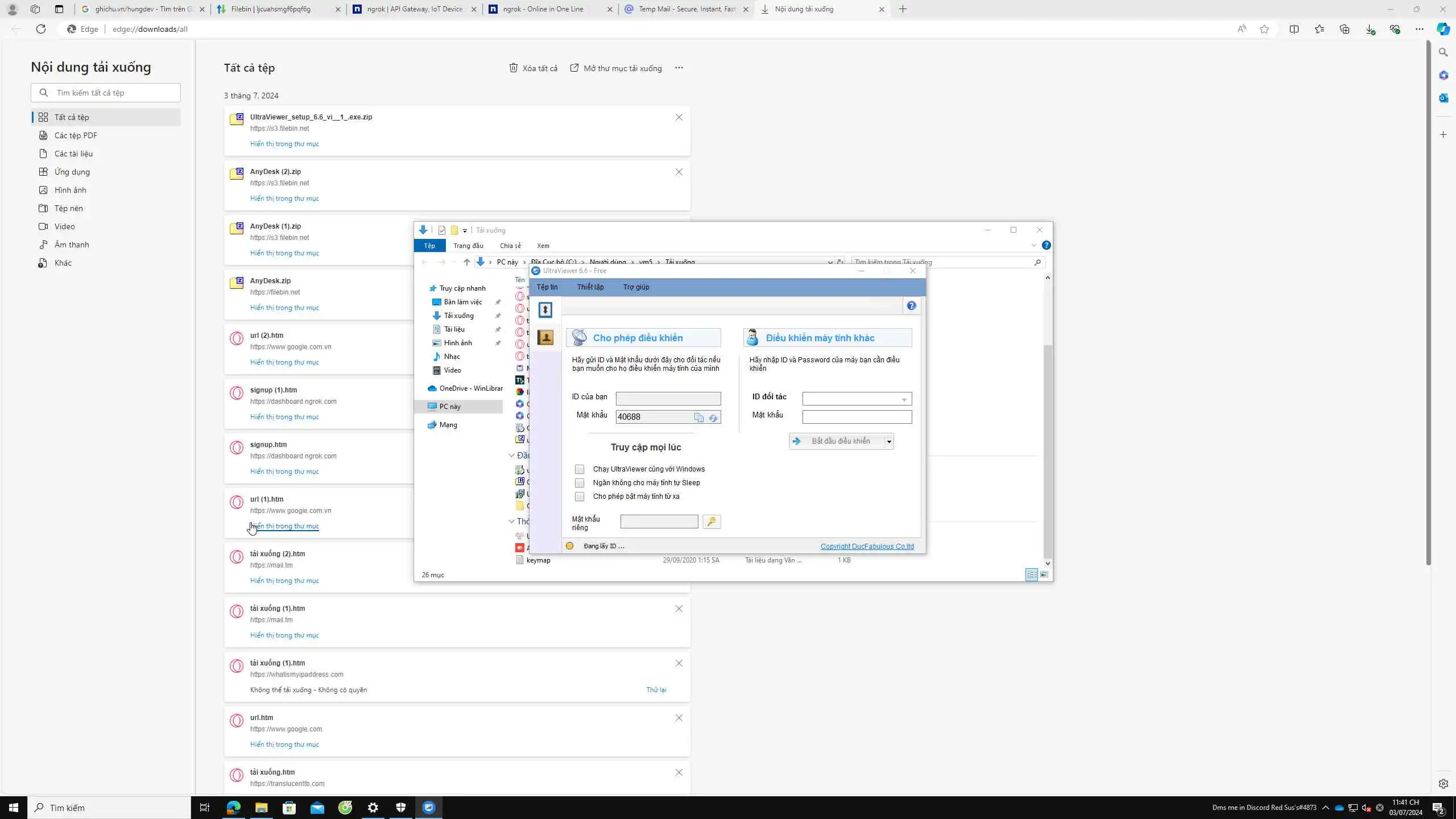This screenshot has height=819, width=1456.
Task: Open Microsoft Store from the taskbar
Action: coord(289,808)
